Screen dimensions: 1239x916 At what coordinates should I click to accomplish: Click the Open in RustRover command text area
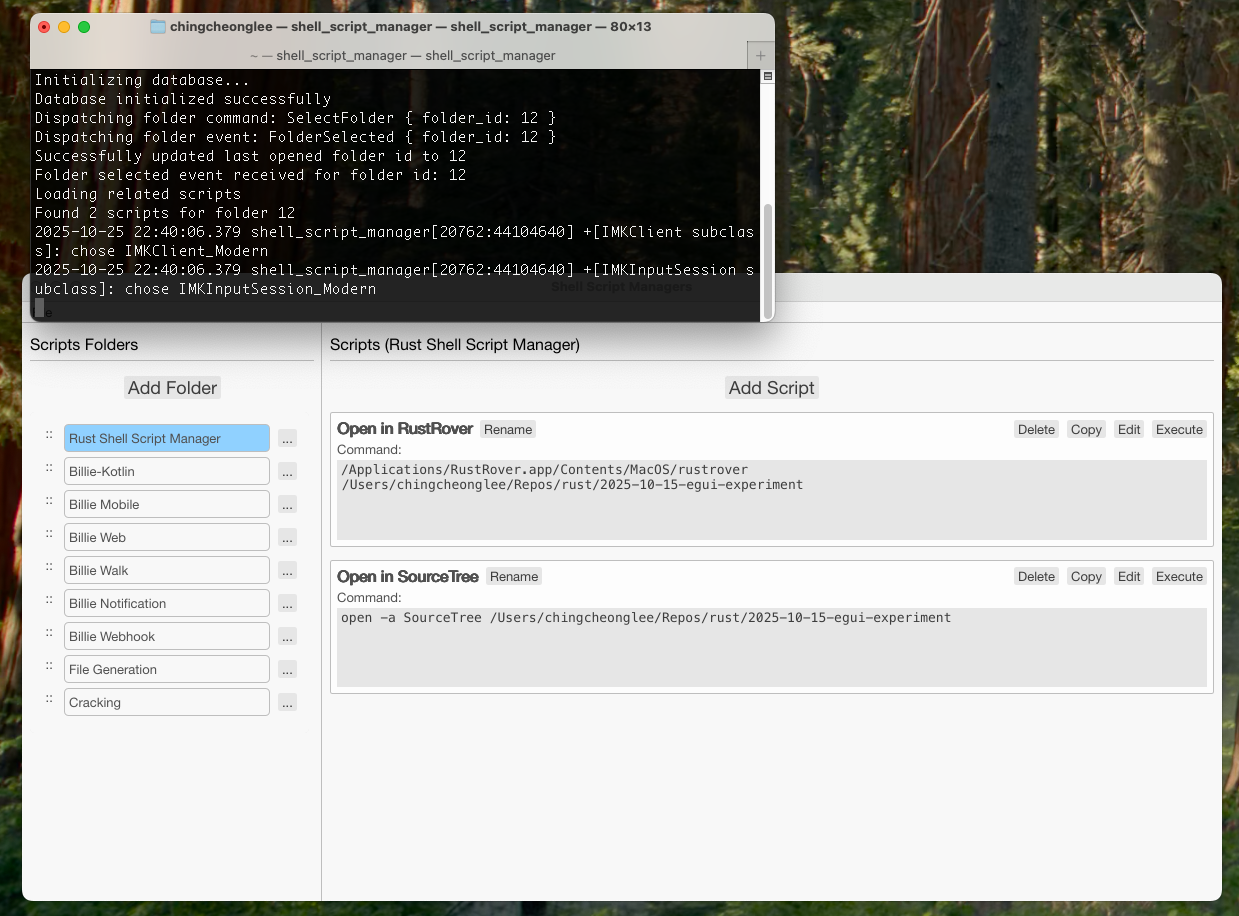tap(771, 500)
